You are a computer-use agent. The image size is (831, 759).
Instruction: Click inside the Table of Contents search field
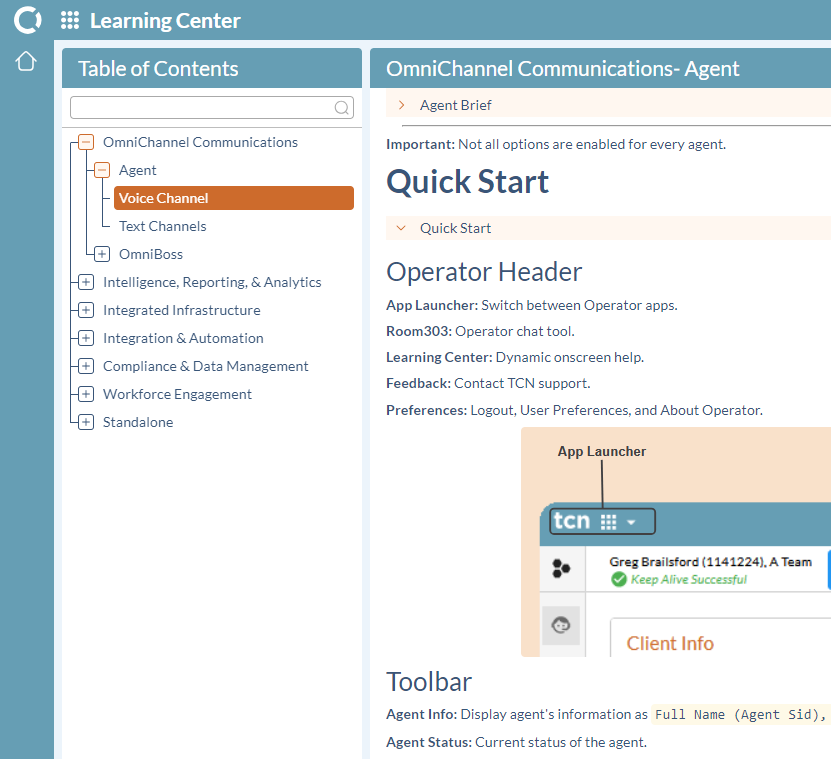tap(200, 107)
